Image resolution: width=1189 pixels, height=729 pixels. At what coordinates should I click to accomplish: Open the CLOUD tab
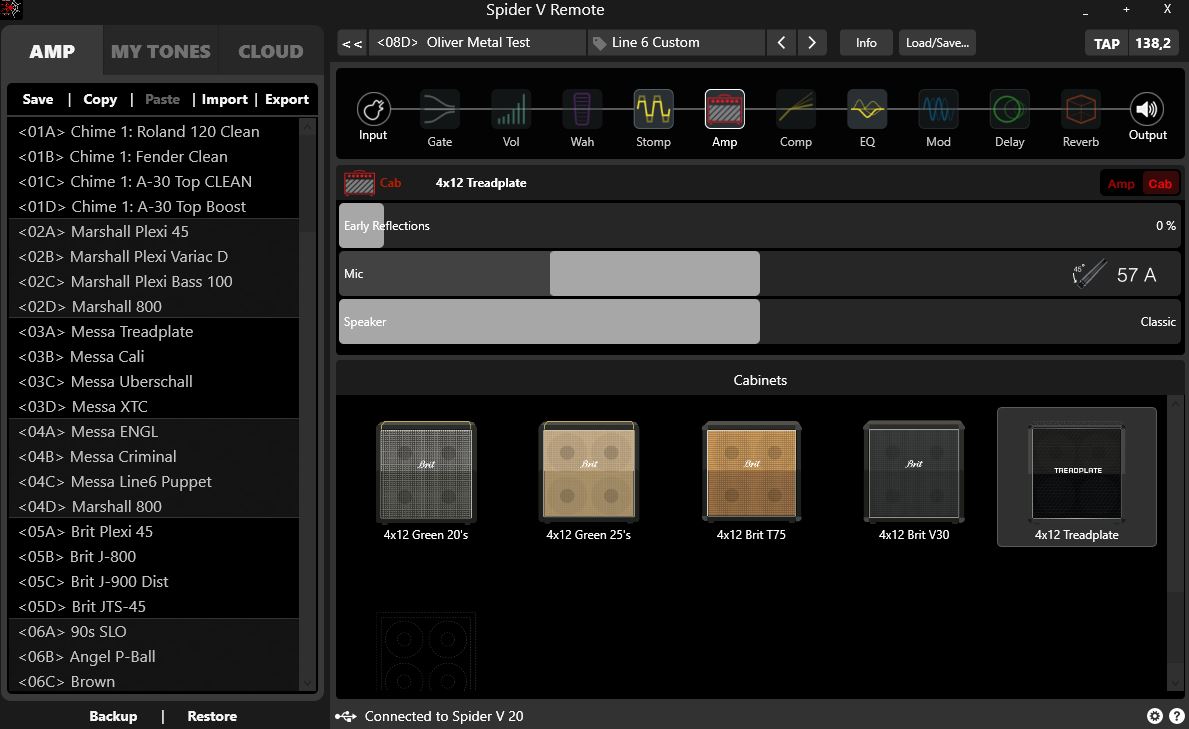tap(271, 51)
